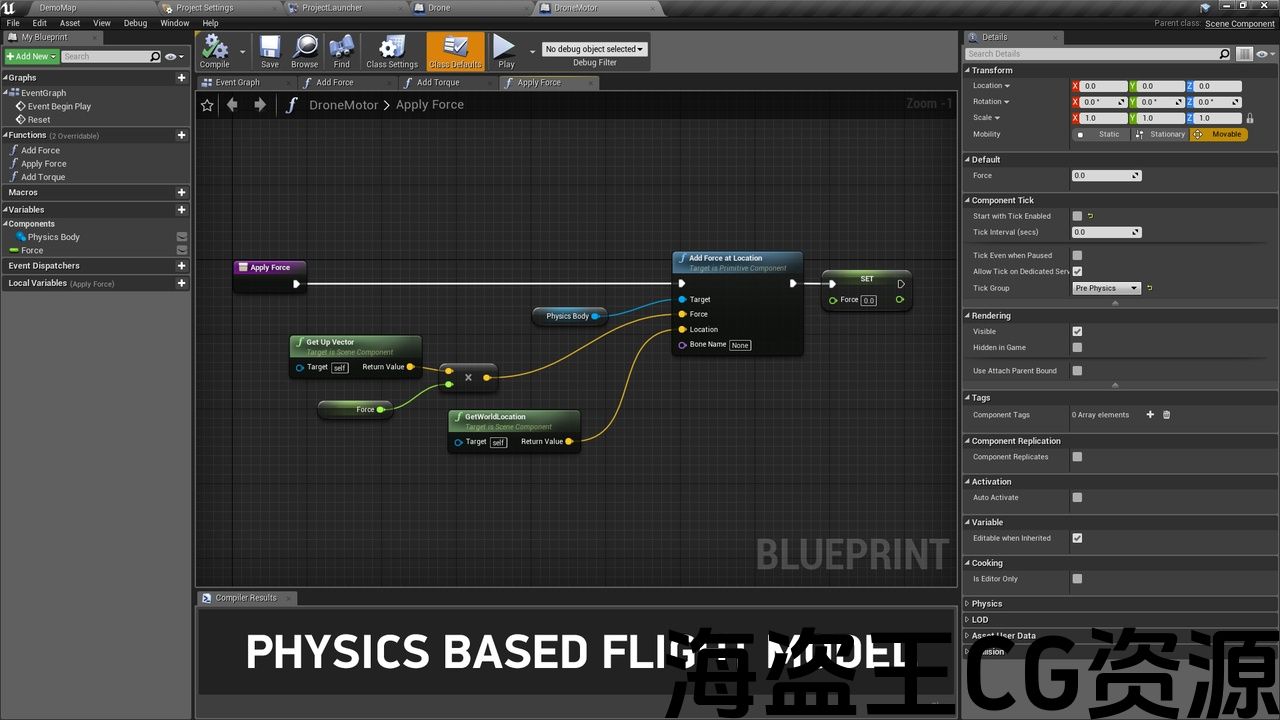
Task: Open Class Settings gear icon
Action: pos(392,49)
